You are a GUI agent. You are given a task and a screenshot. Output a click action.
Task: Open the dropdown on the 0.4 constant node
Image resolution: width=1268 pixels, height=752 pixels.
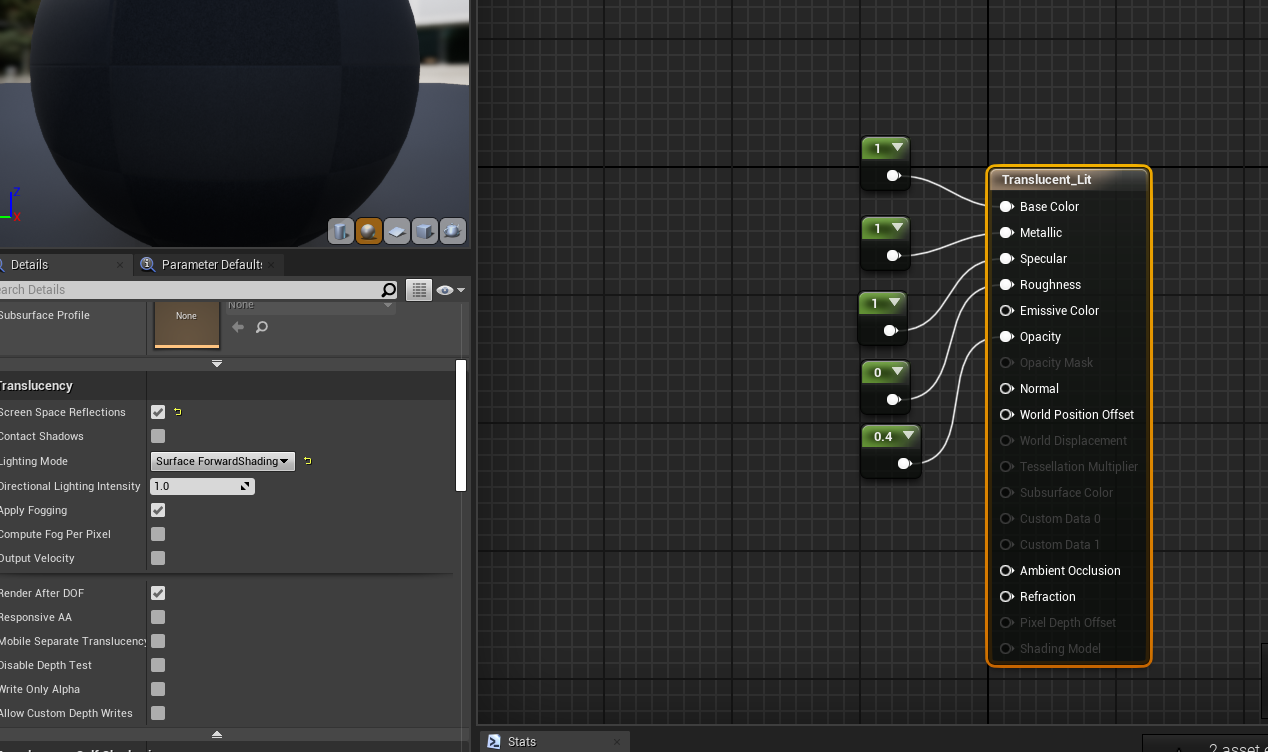(908, 436)
